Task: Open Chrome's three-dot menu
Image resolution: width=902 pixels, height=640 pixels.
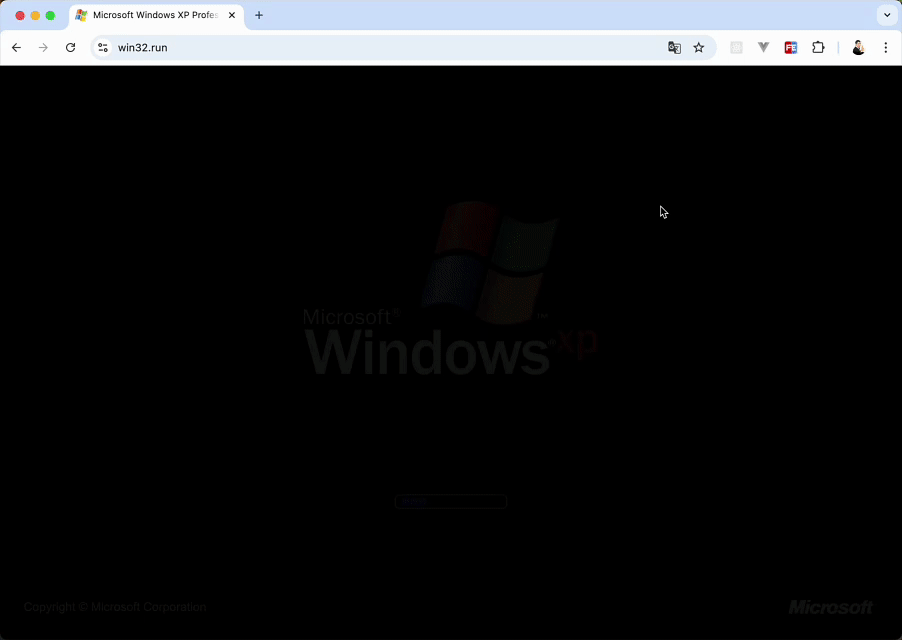Action: pyautogui.click(x=886, y=47)
